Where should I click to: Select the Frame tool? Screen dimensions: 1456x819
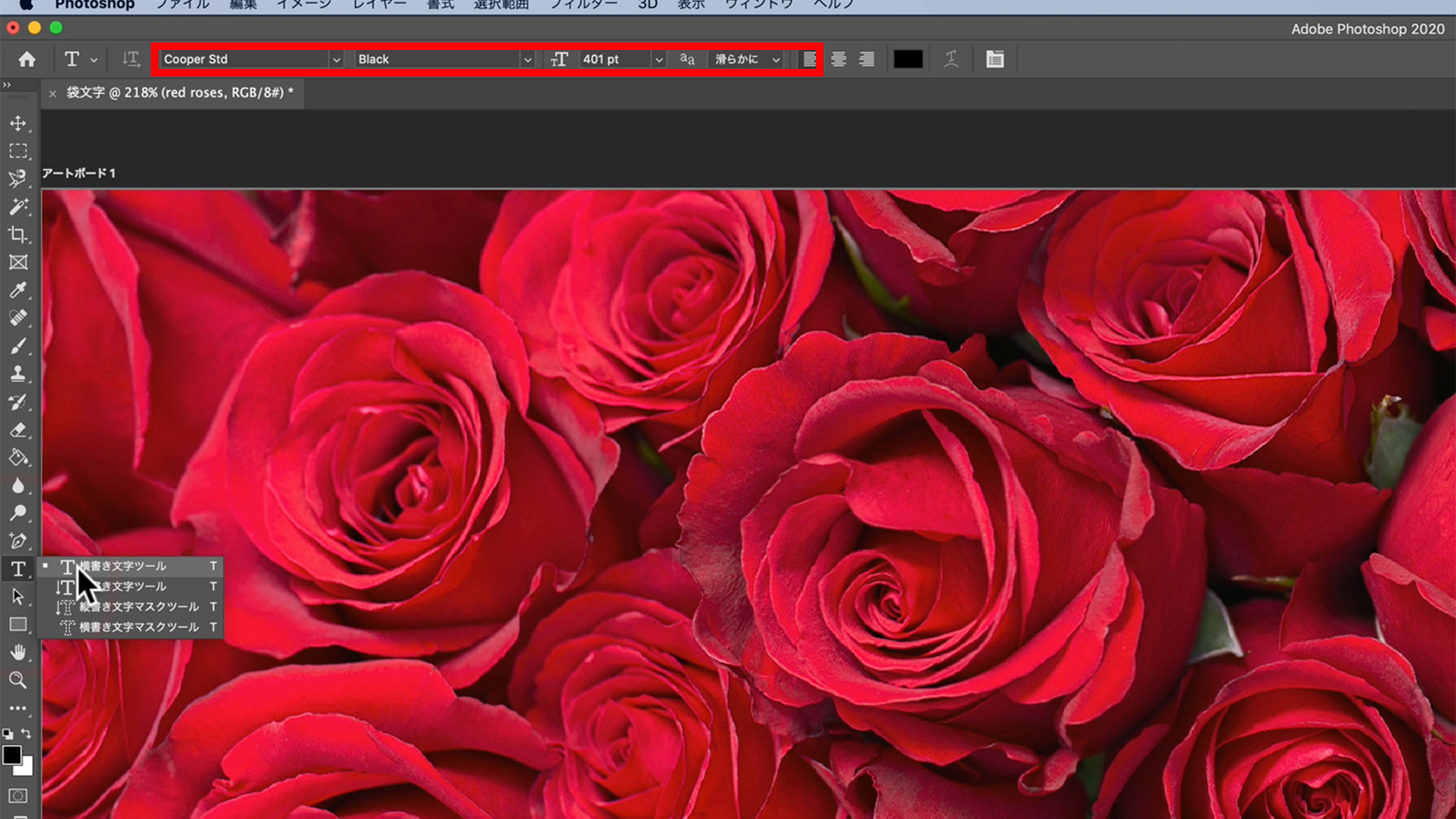pyautogui.click(x=18, y=262)
